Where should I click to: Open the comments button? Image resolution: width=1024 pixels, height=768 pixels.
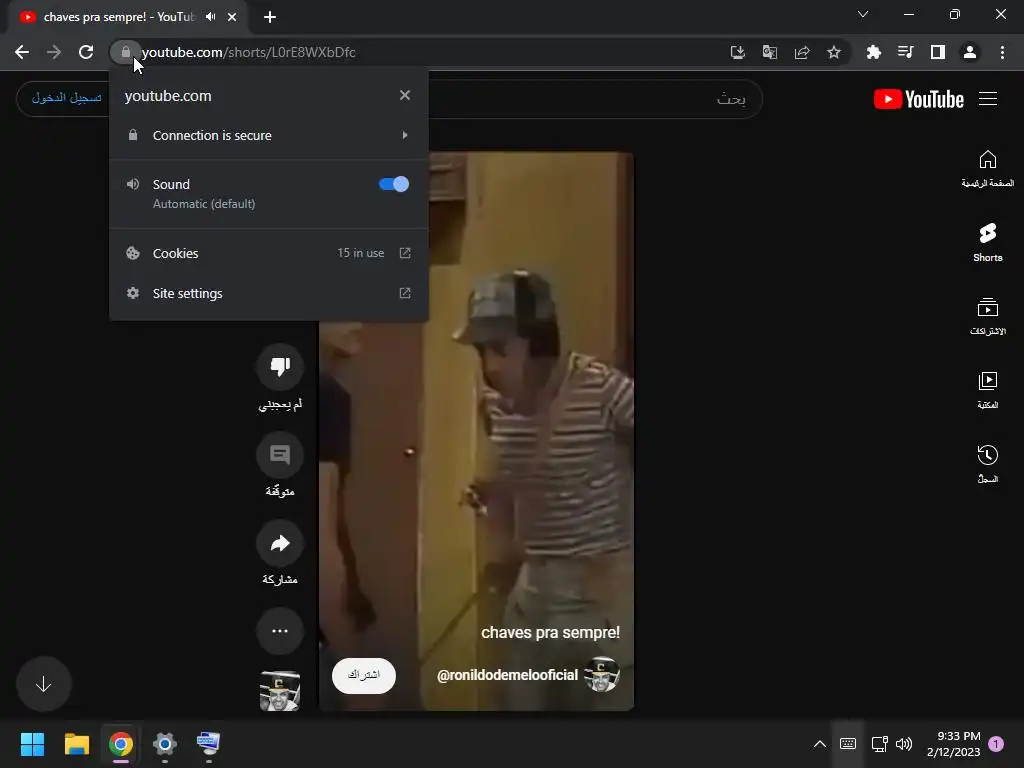[280, 455]
